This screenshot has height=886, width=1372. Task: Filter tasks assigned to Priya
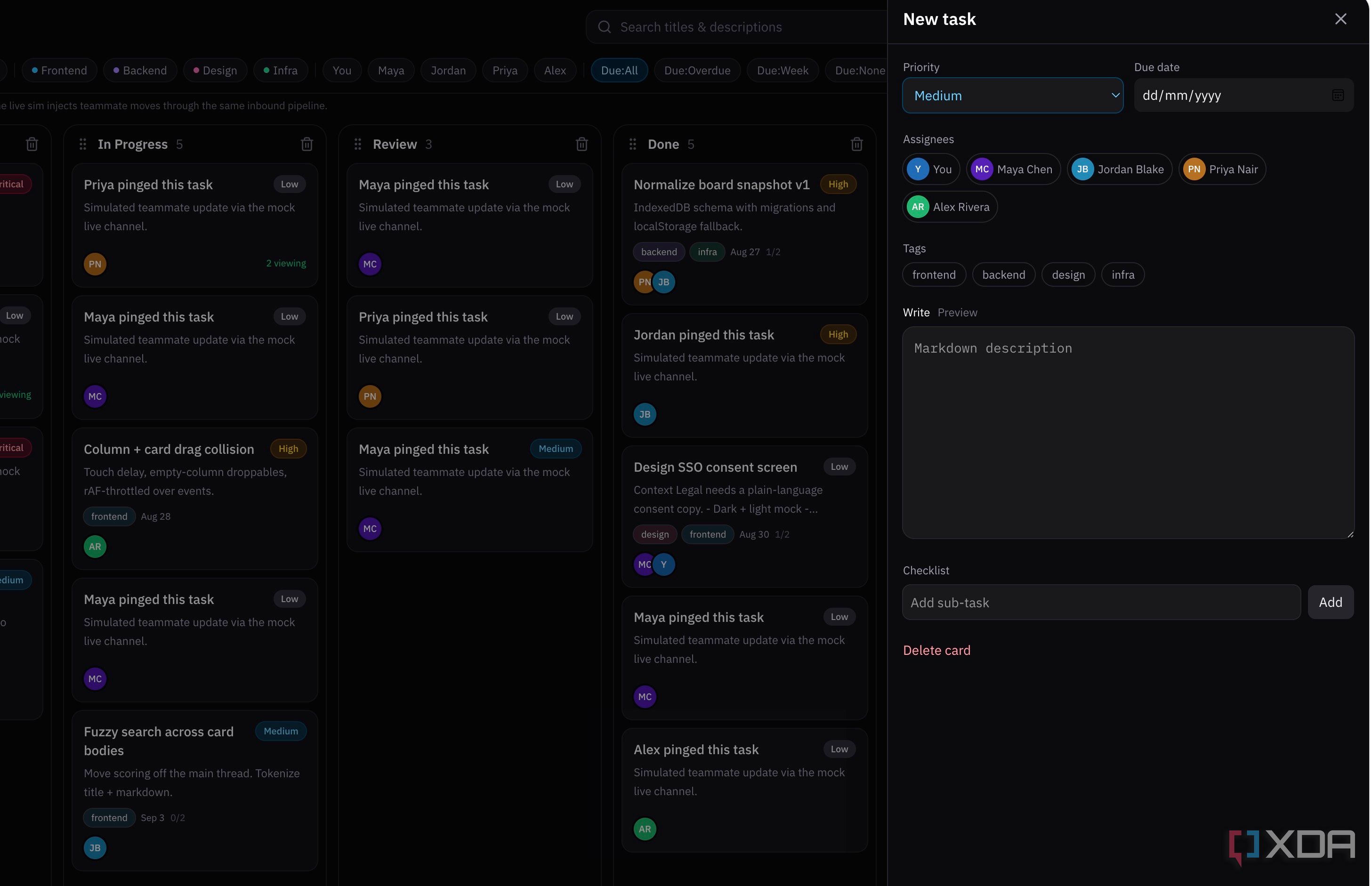[x=505, y=70]
